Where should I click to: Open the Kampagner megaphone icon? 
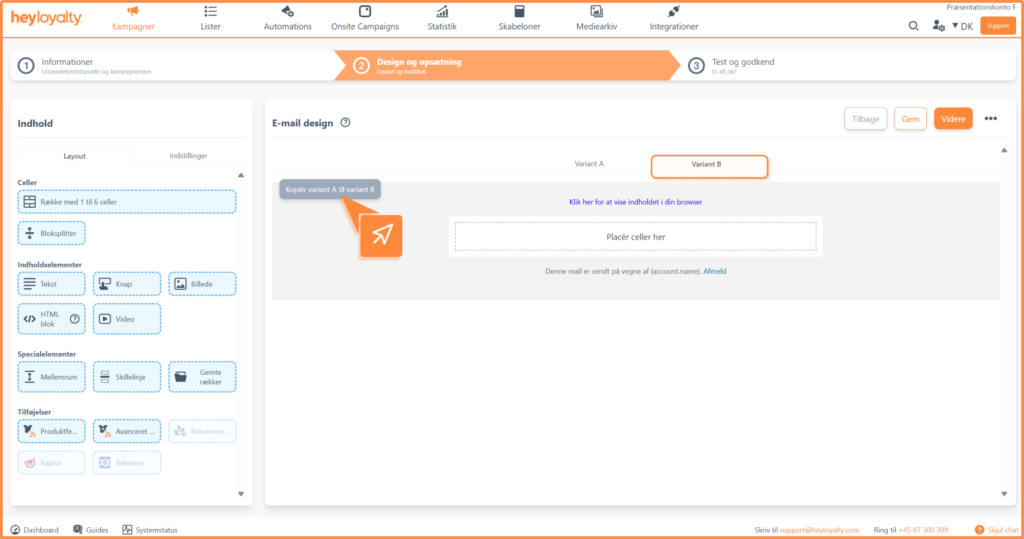pos(133,11)
